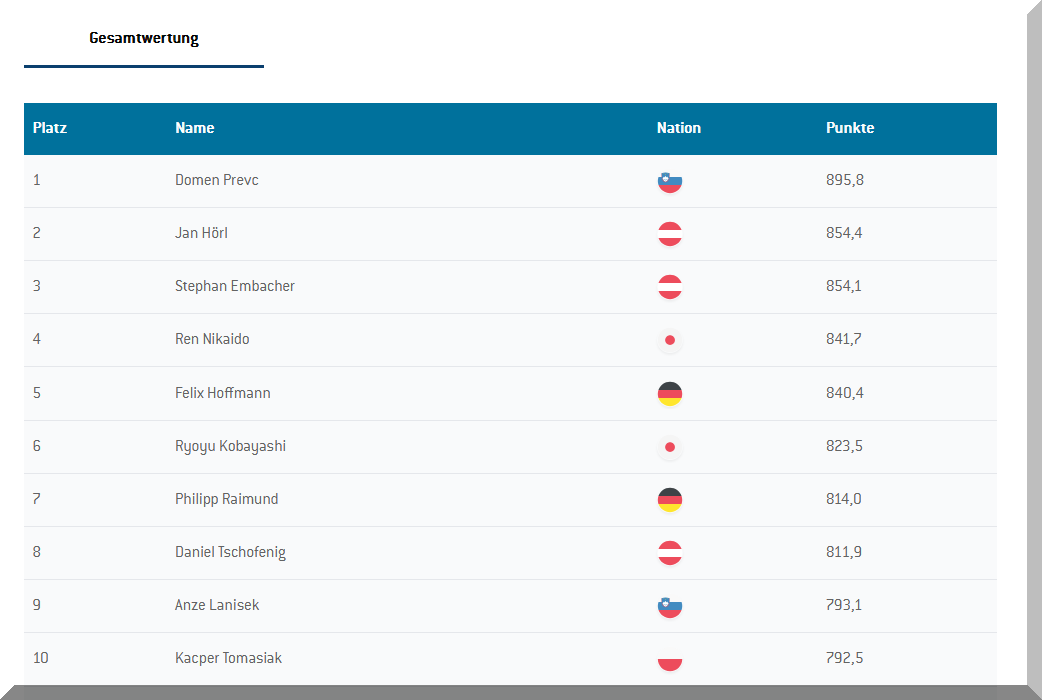The width and height of the screenshot is (1042, 700).
Task: Click Slovenian flag icon beside Domen Prevc
Action: click(x=670, y=181)
